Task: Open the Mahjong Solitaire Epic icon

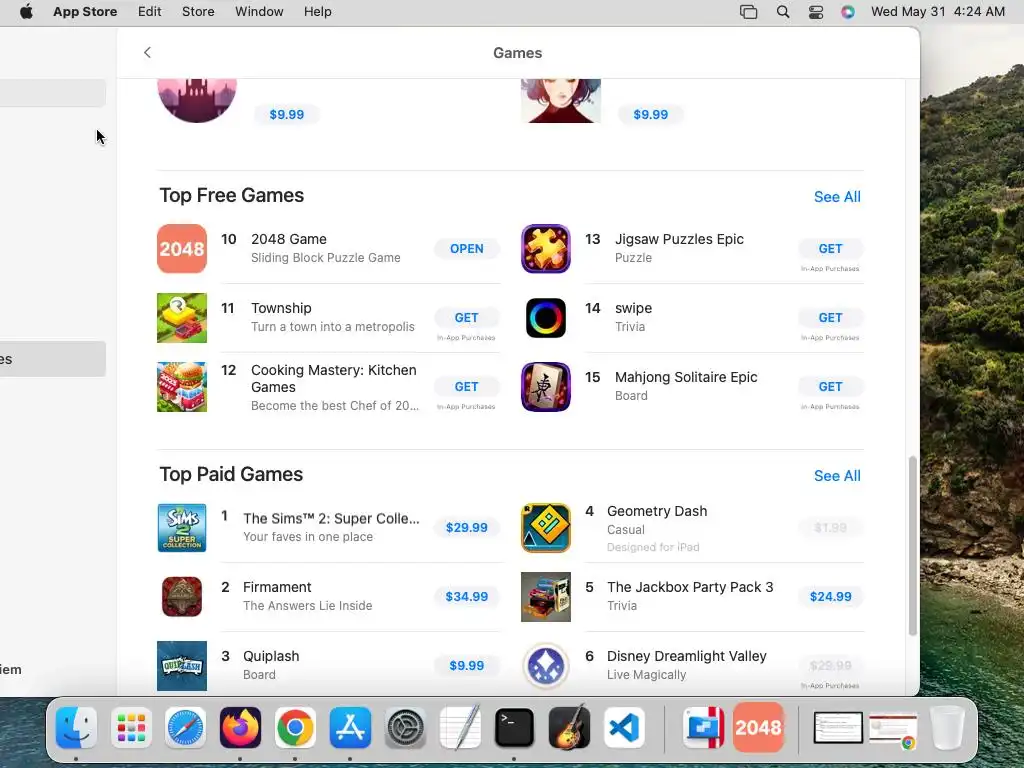Action: (x=545, y=387)
